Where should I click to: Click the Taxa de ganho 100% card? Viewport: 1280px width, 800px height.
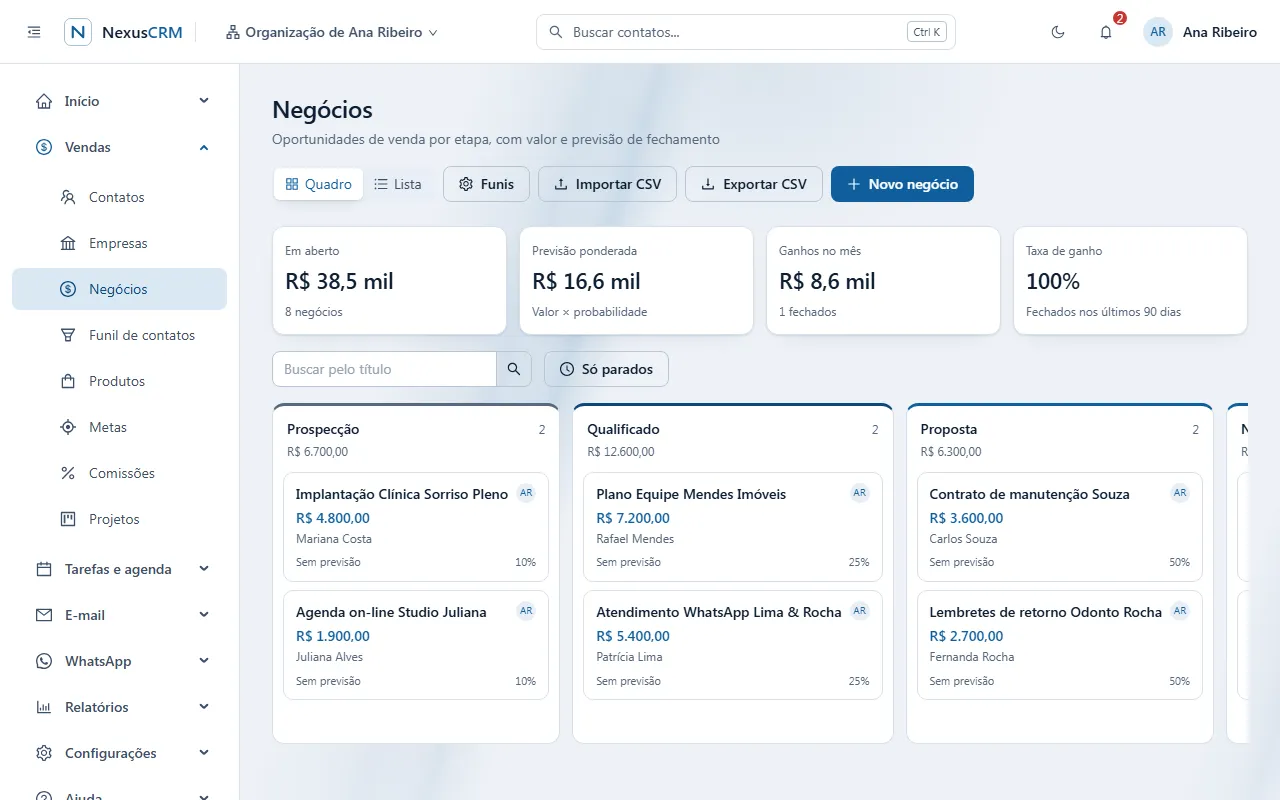pyautogui.click(x=1130, y=280)
